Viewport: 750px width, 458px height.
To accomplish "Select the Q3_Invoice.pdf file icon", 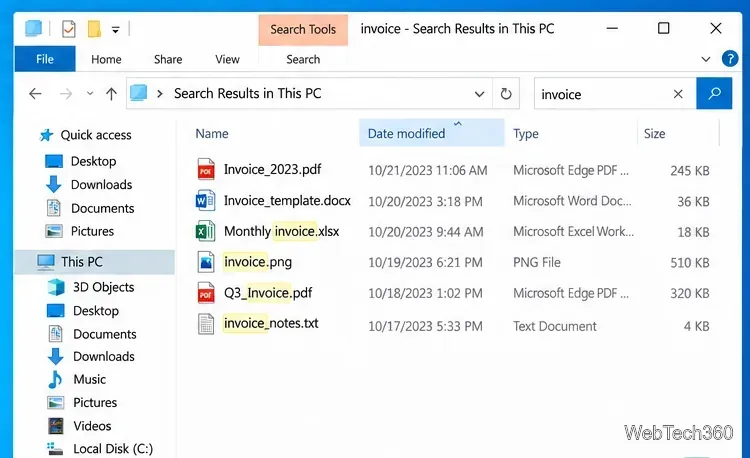I will 206,293.
